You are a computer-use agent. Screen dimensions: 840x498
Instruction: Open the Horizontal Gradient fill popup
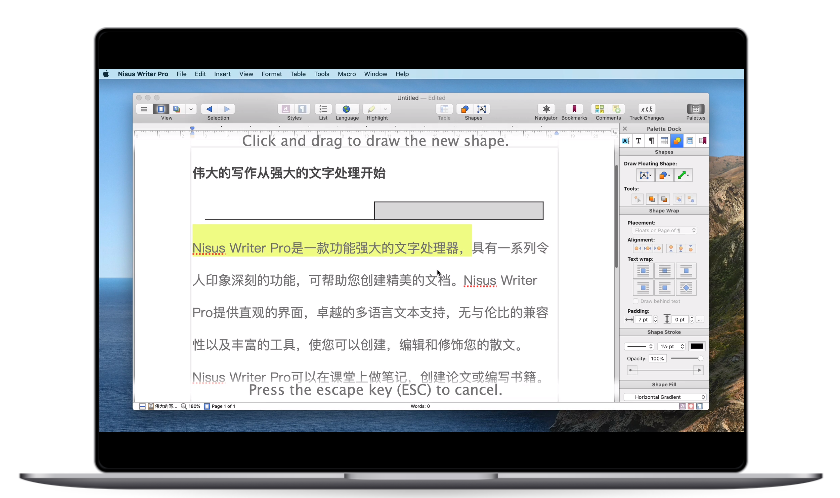point(664,397)
